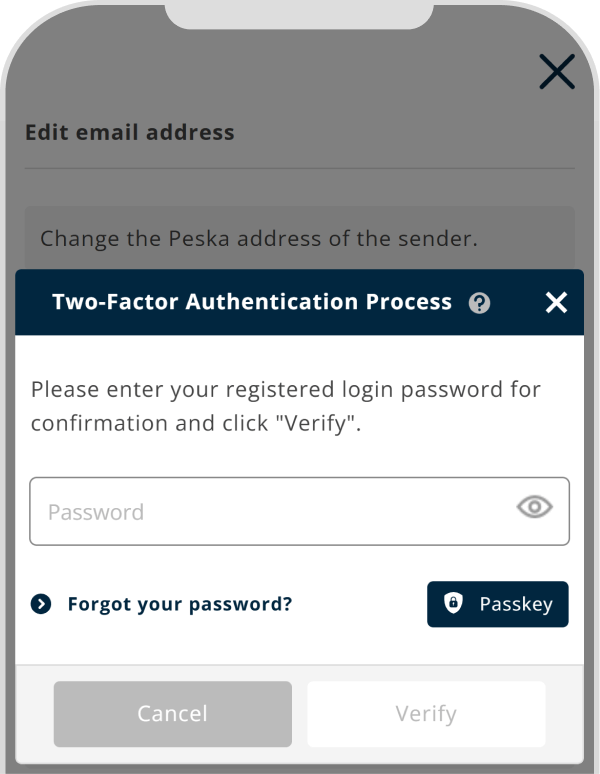This screenshot has height=774, width=600.
Task: Show password with the eye icon
Action: click(534, 507)
